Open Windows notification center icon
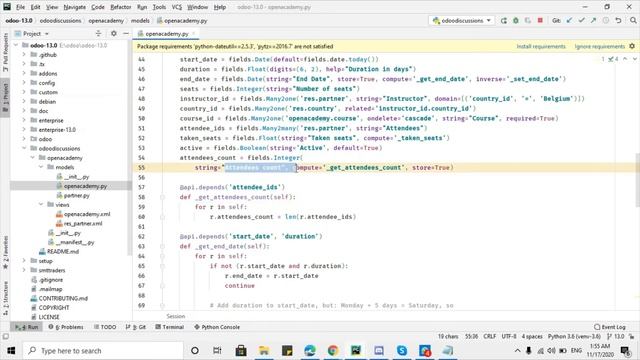The height and width of the screenshot is (360, 640). point(625,351)
